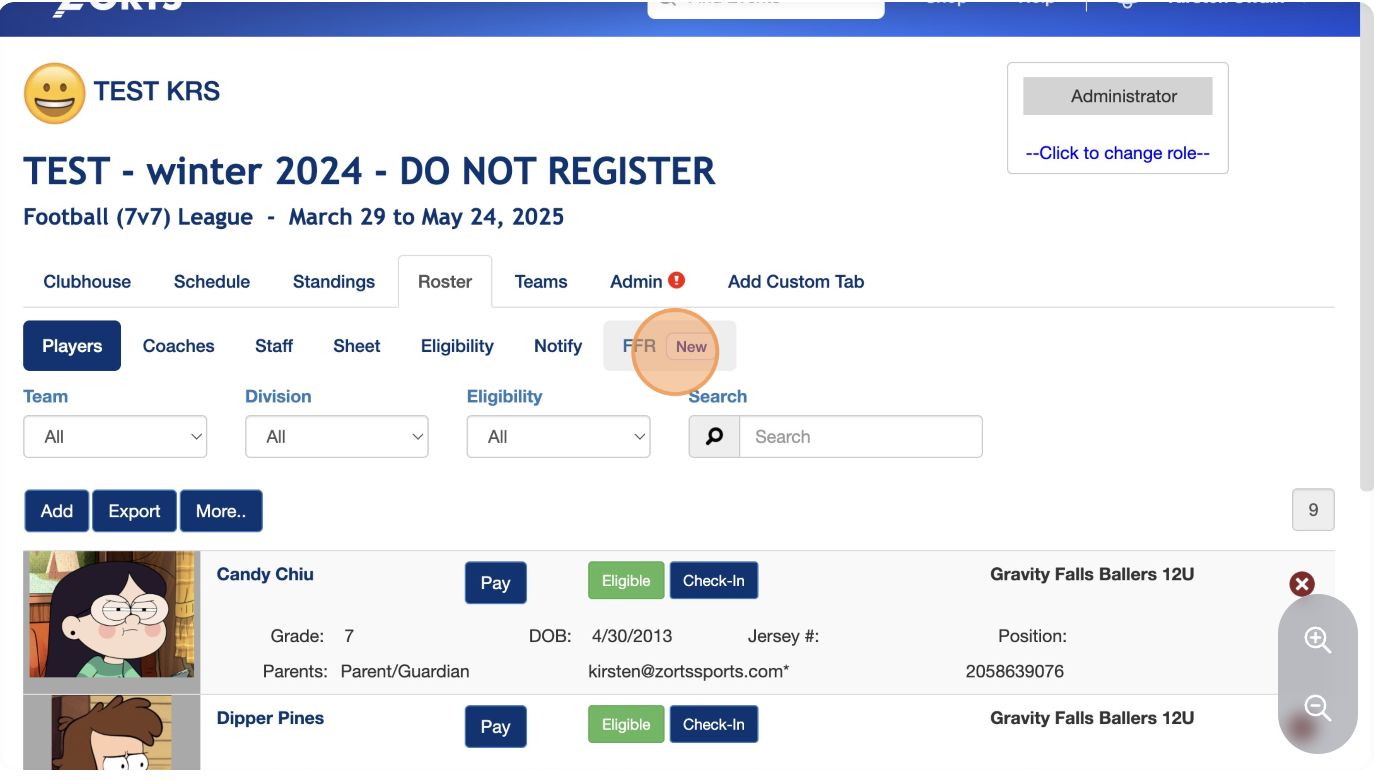1374x780 pixels.
Task: Switch to the Teams tab
Action: [x=541, y=282]
